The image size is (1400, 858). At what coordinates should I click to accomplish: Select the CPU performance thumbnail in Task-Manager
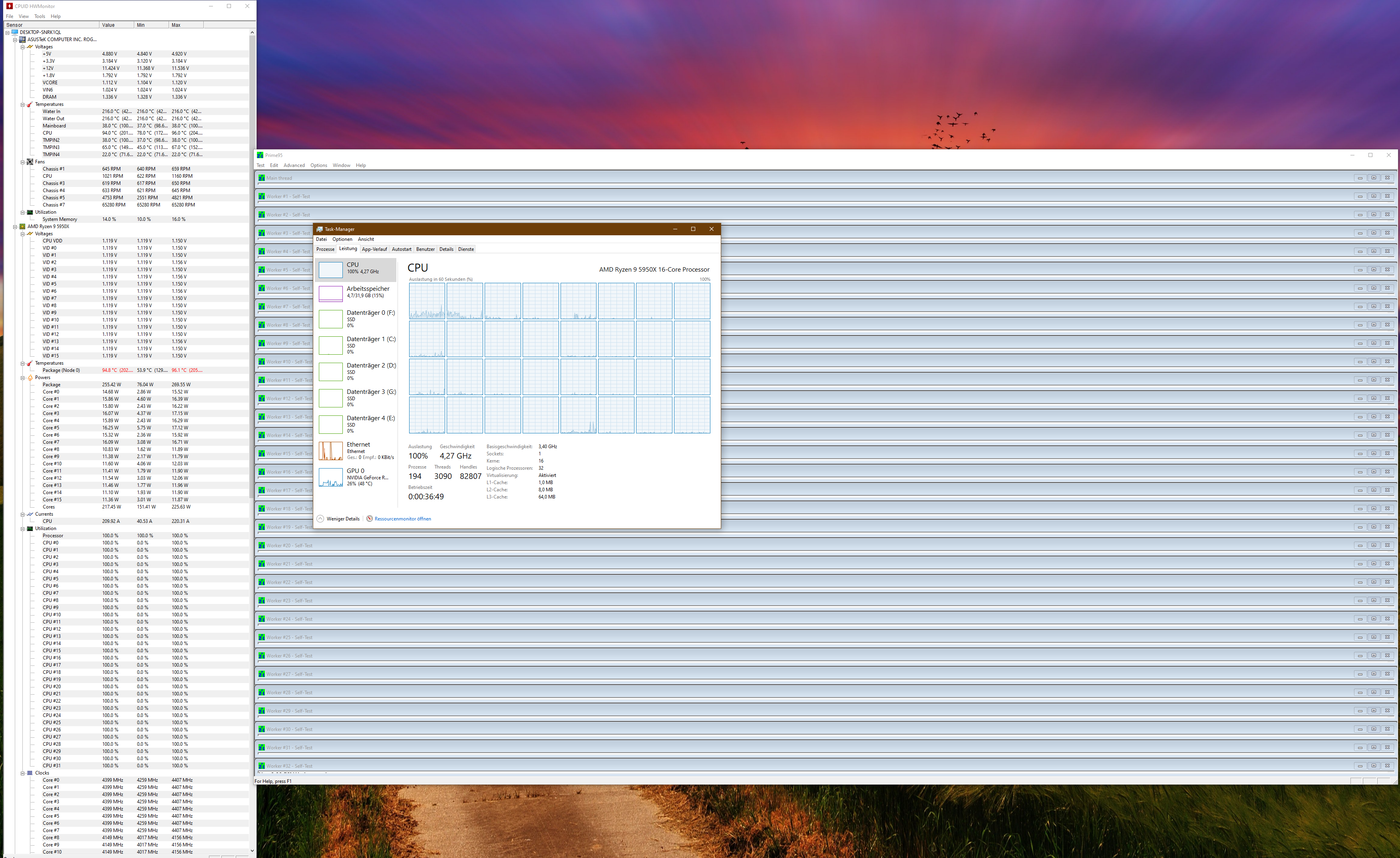[330, 269]
